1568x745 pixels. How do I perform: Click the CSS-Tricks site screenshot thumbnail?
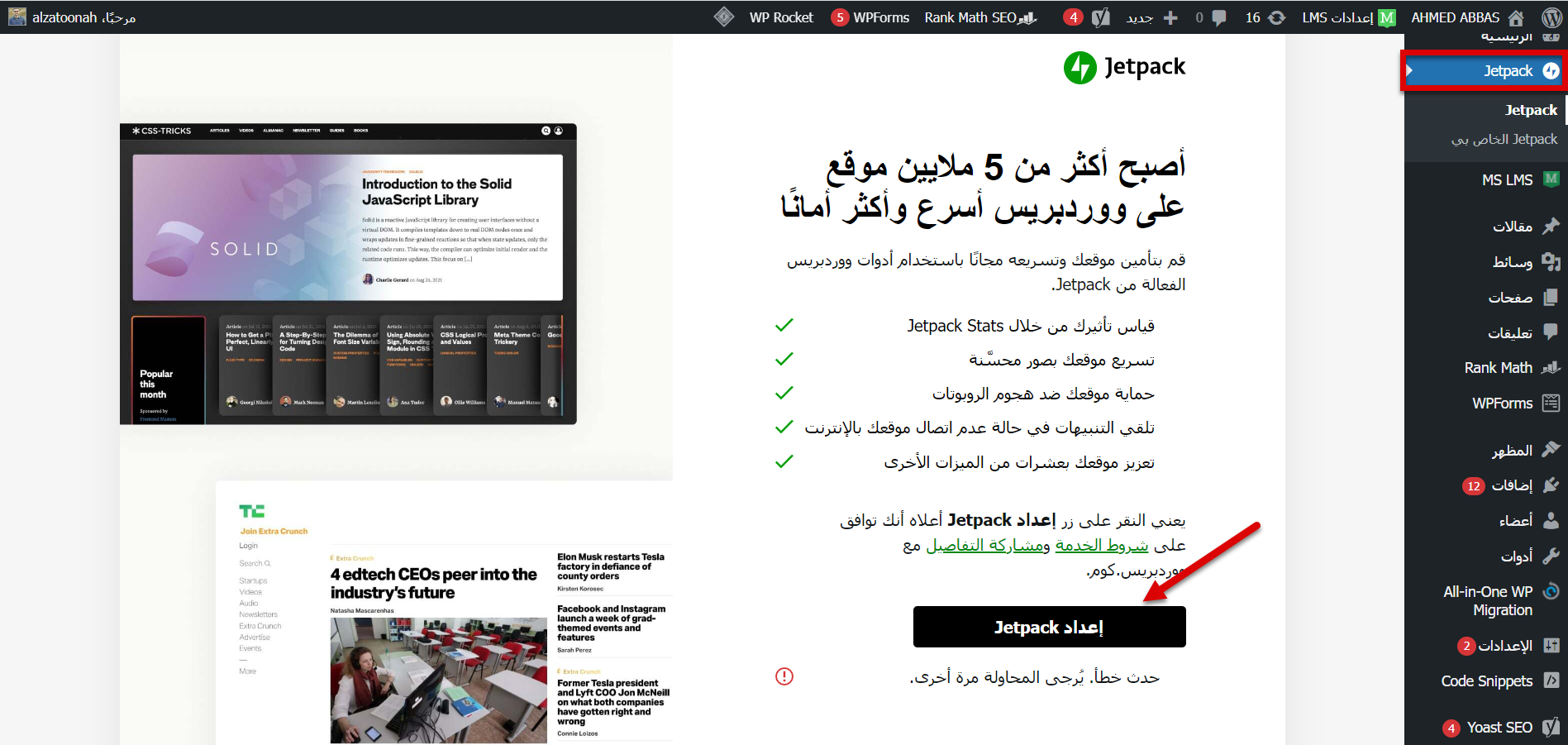[x=348, y=274]
